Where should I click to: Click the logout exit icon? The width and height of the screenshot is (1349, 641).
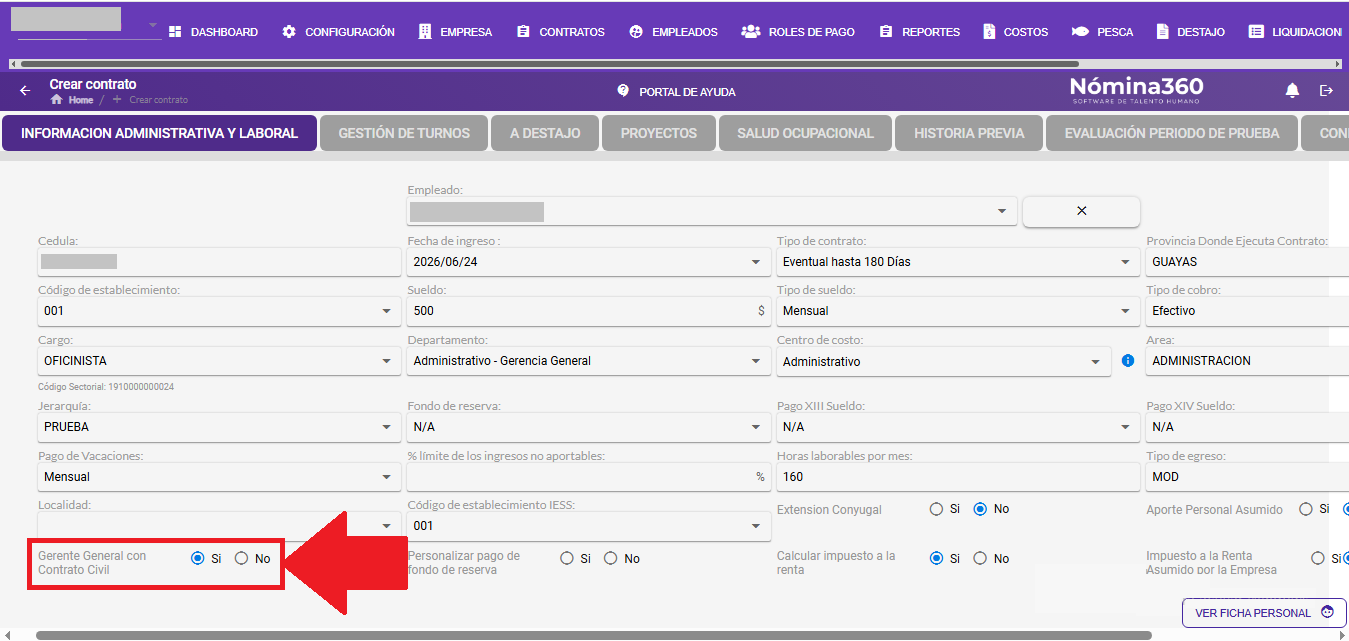coord(1327,91)
